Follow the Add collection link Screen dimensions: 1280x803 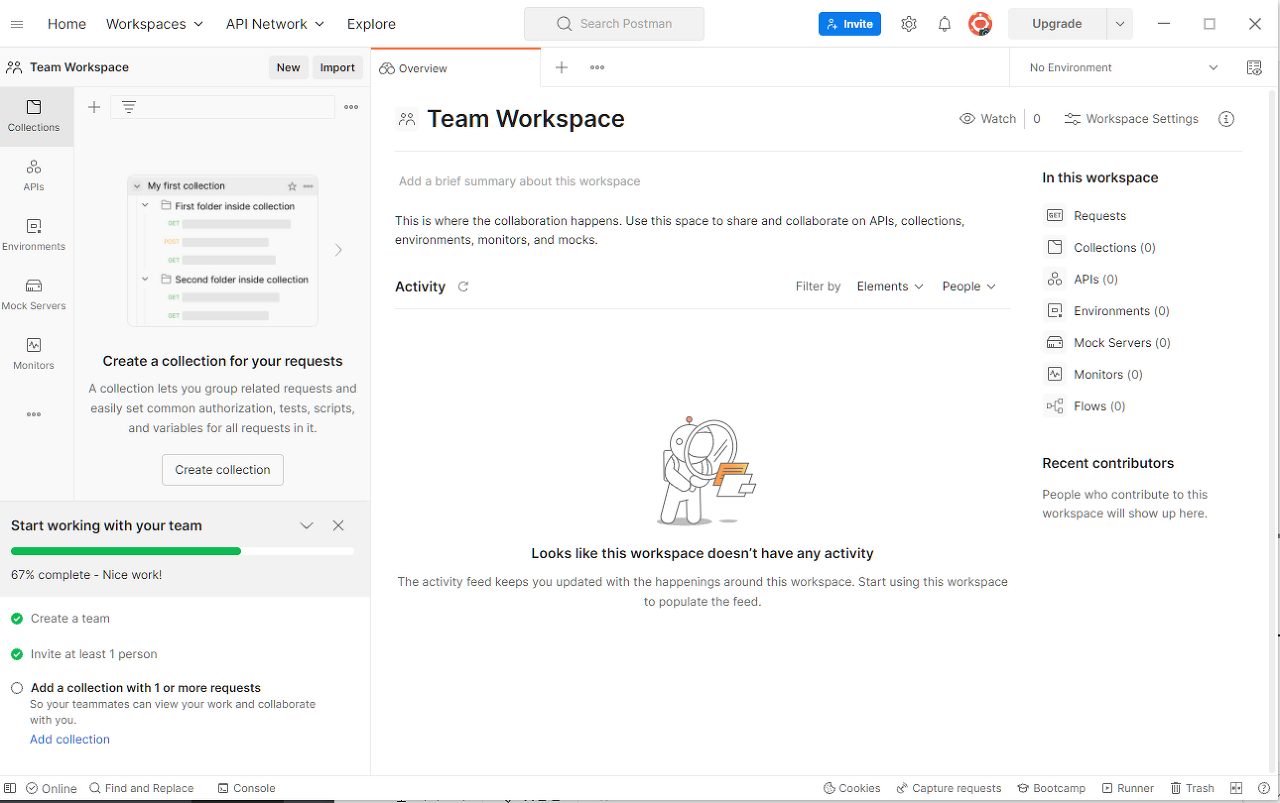click(x=70, y=739)
